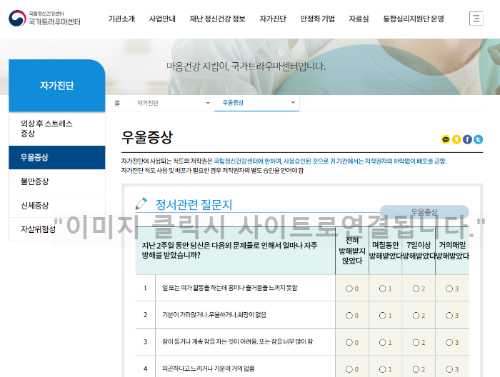Image resolution: width=500 pixels, height=377 pixels.
Task: Click the 거의매일 방해받았다 column header
Action: (x=452, y=250)
